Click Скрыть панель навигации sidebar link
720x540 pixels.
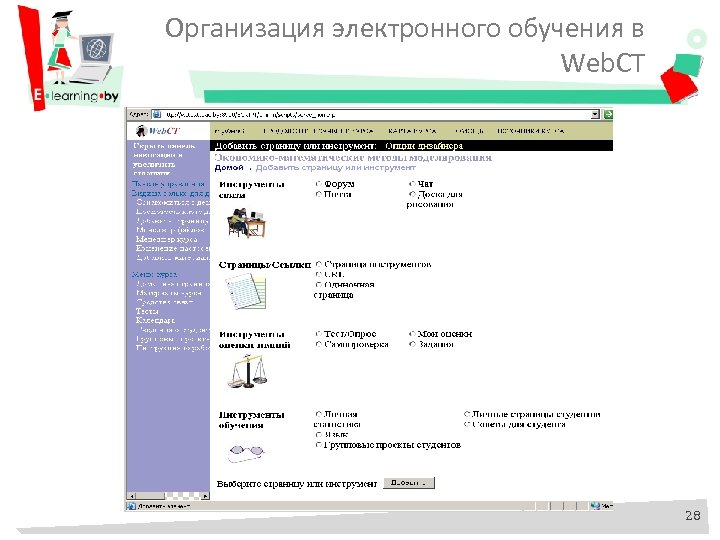coord(164,159)
